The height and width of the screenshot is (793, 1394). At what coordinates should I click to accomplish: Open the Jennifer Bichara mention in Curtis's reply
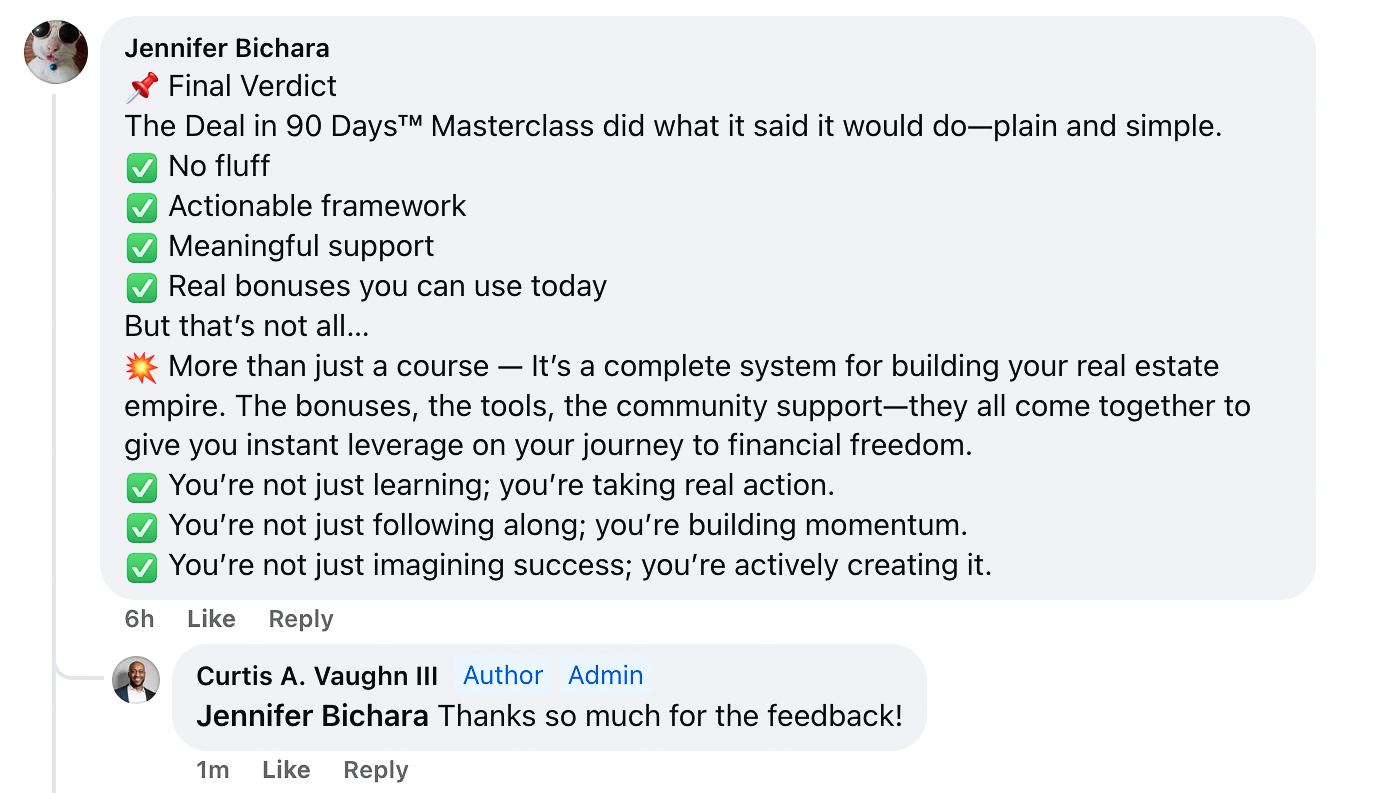click(313, 716)
